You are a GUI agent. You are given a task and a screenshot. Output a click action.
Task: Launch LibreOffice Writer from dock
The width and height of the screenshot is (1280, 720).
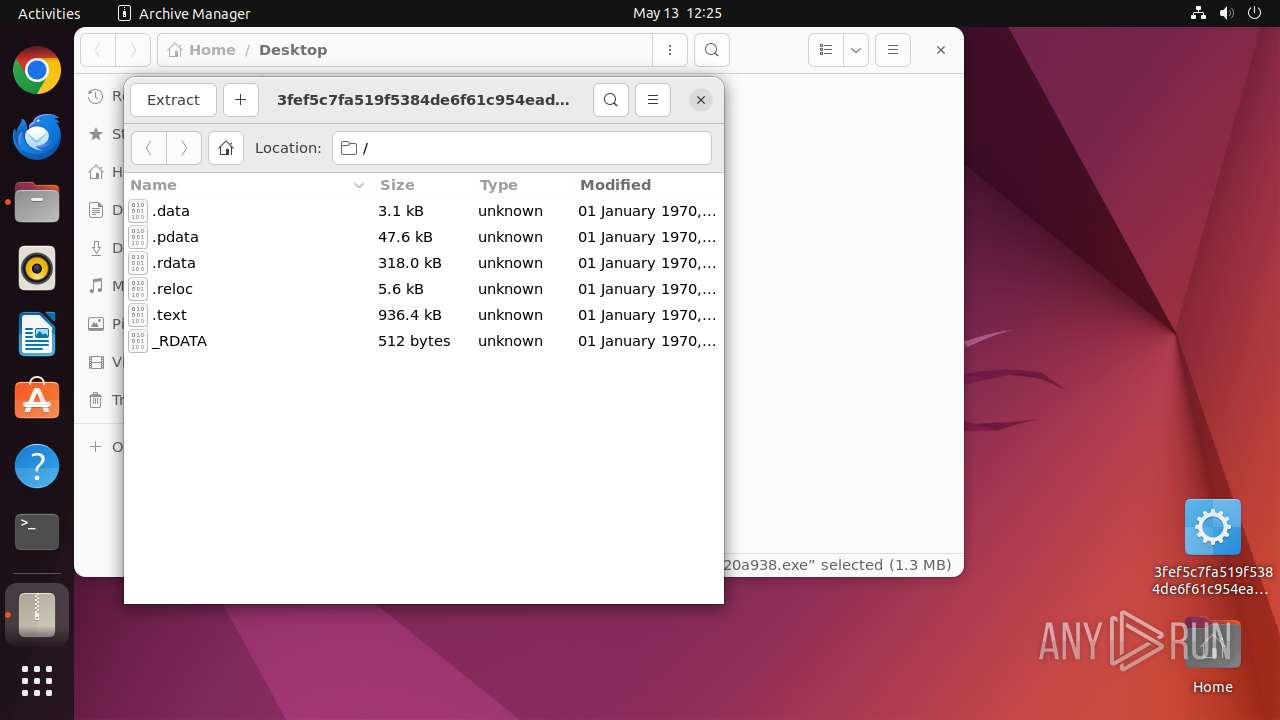coord(37,335)
